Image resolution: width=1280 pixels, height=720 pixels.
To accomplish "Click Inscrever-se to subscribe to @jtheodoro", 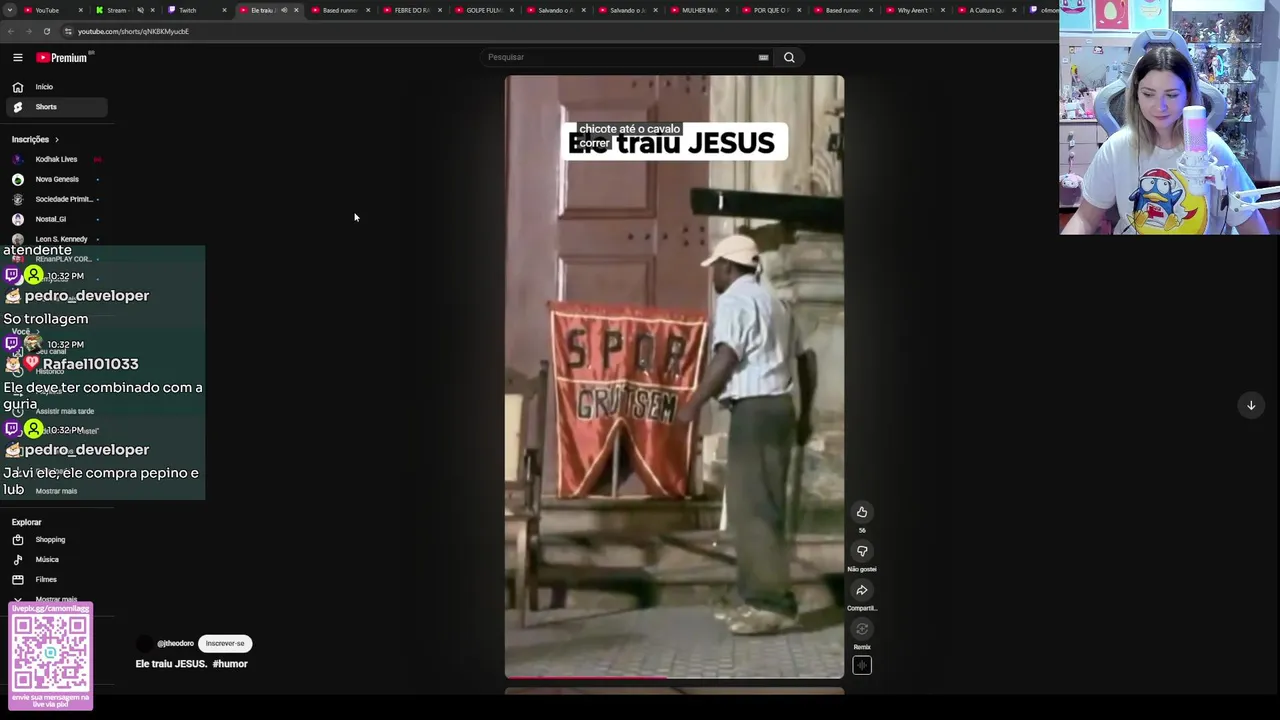I will click(x=225, y=643).
